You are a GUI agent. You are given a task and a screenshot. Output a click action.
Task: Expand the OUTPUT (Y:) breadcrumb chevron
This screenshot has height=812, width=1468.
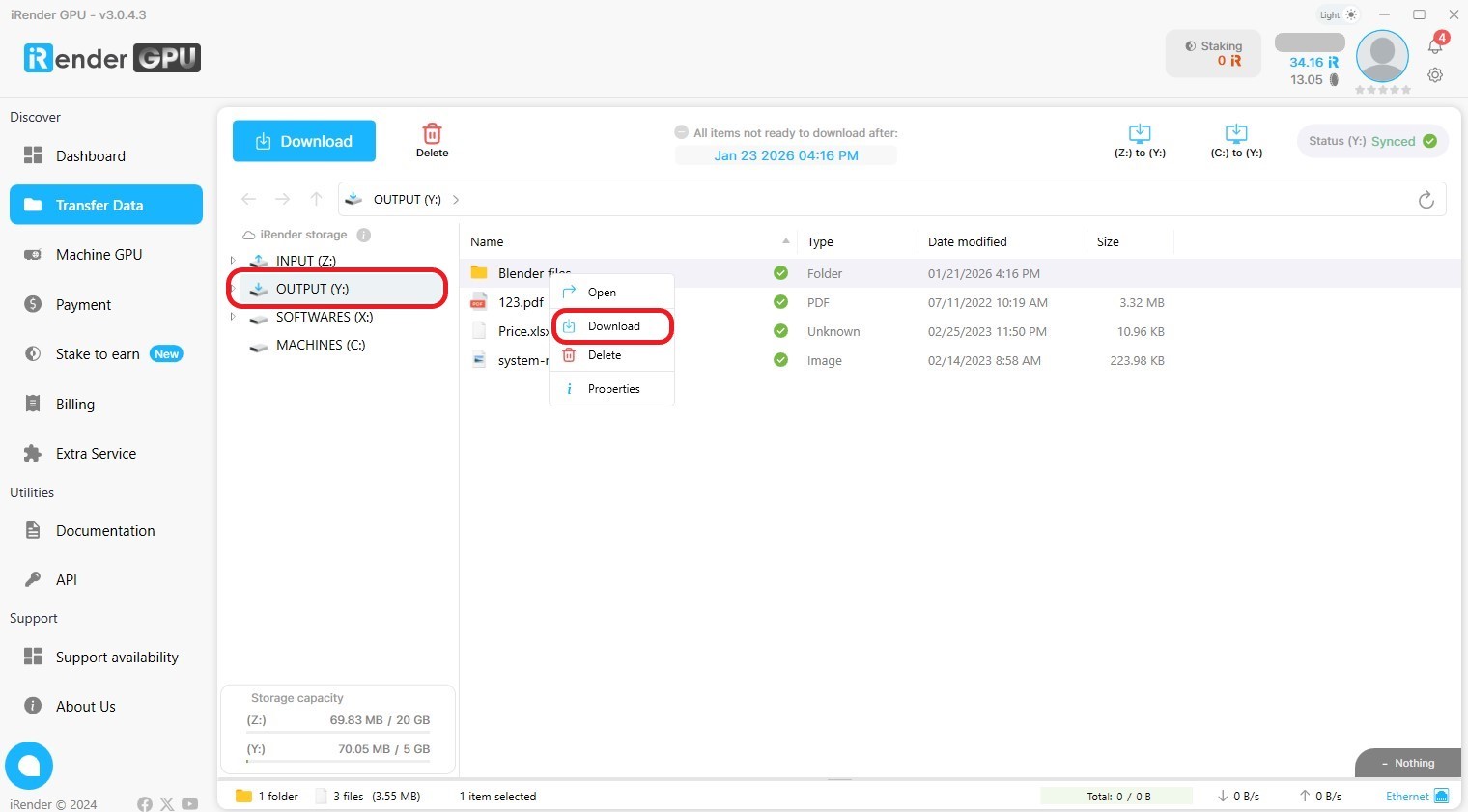(456, 200)
